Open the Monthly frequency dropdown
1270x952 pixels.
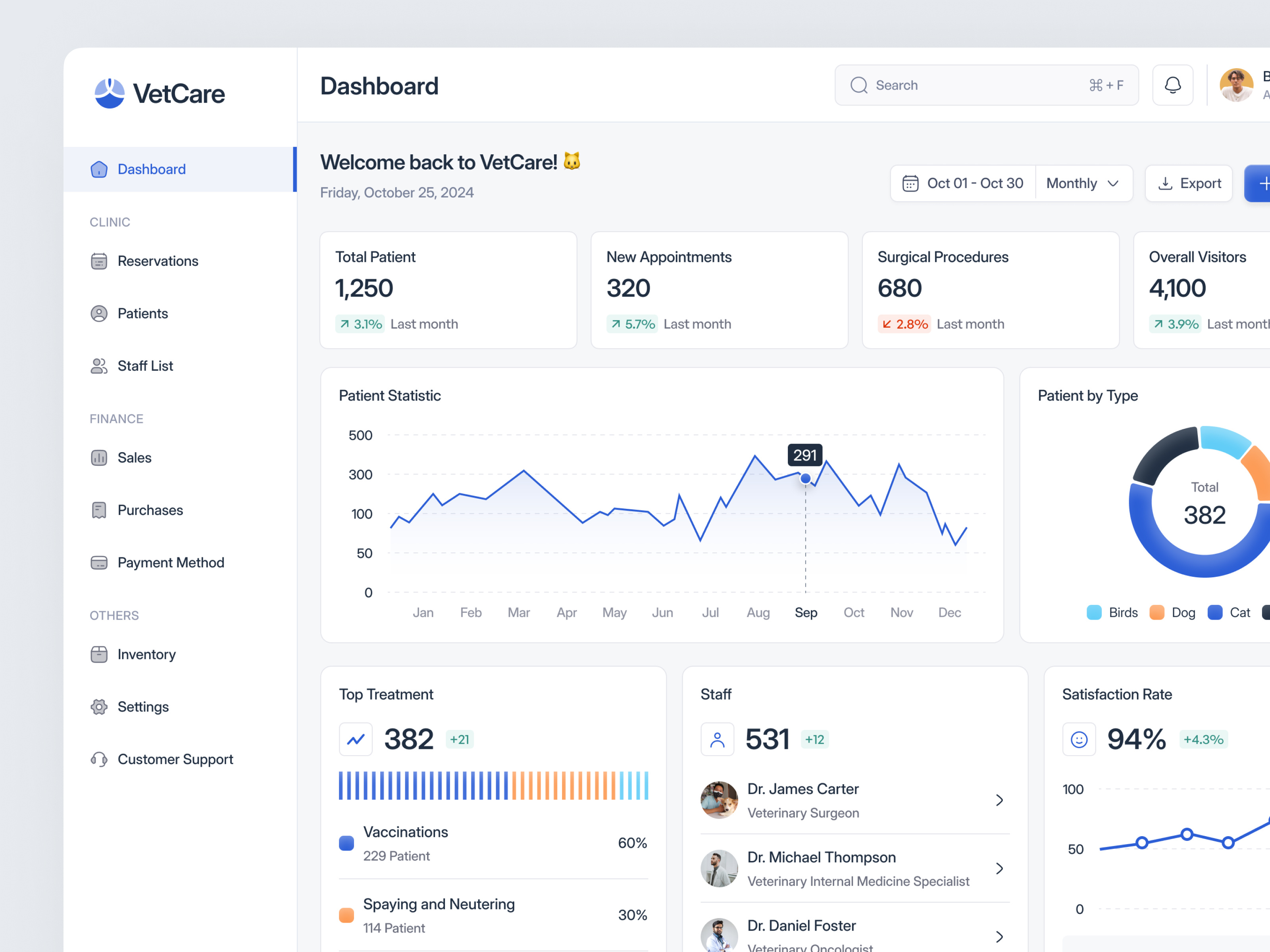(1083, 183)
